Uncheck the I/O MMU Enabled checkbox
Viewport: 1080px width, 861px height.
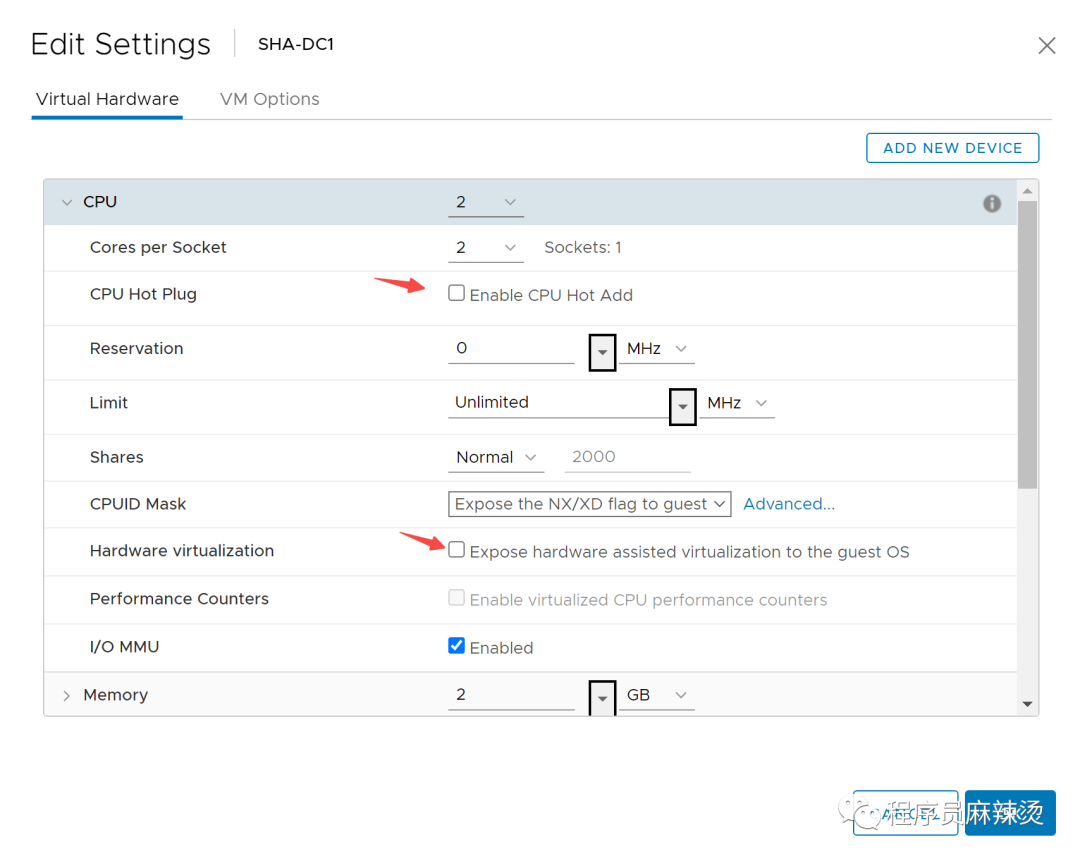(x=457, y=646)
